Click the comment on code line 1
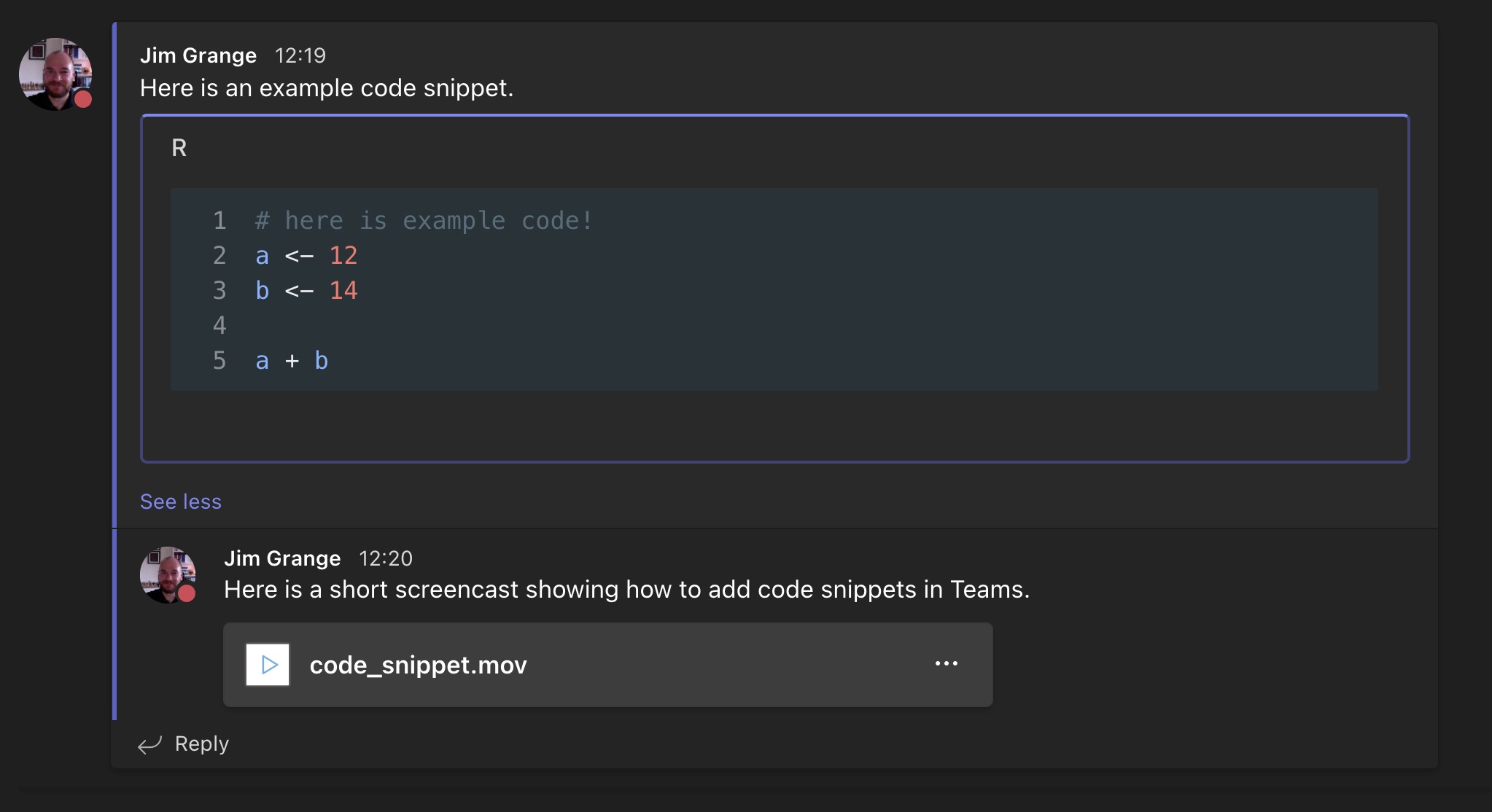The width and height of the screenshot is (1492, 812). click(x=424, y=220)
